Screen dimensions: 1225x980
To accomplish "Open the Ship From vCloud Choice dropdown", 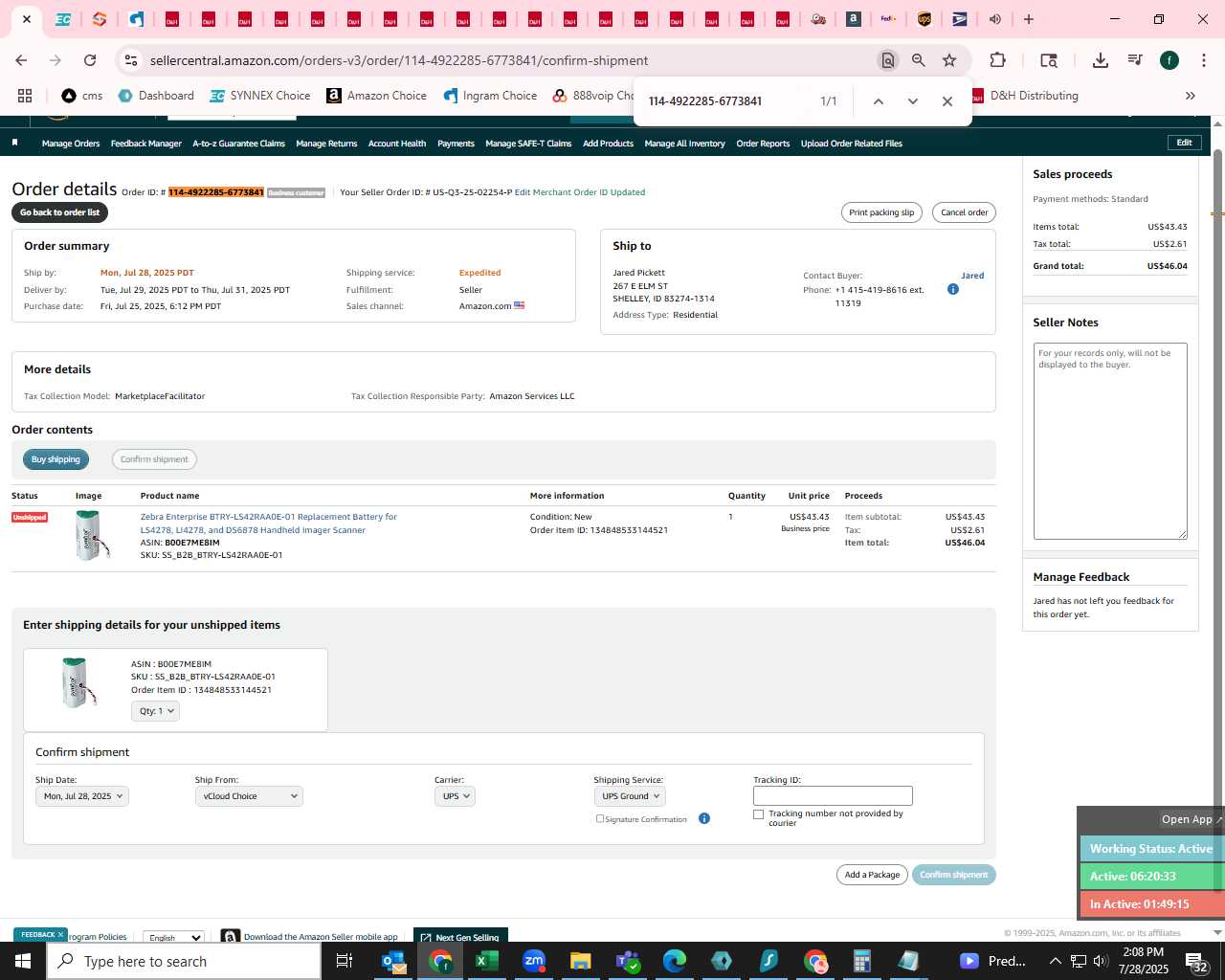I will coord(249,796).
